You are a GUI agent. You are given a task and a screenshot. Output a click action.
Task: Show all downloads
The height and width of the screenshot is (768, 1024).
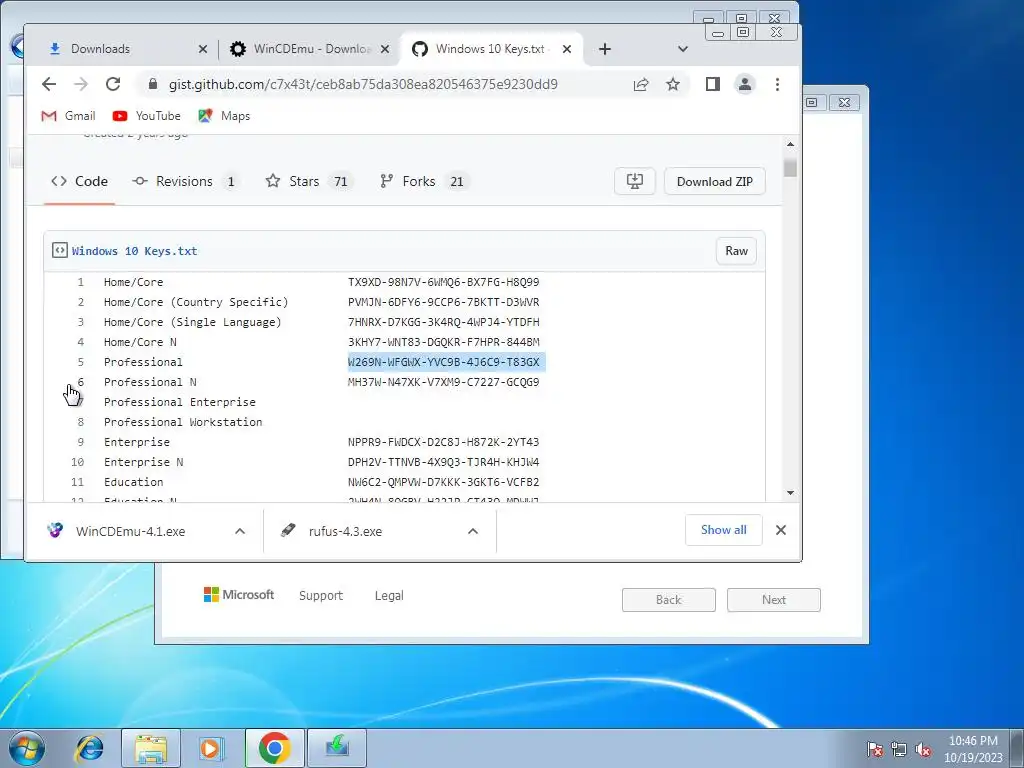724,530
